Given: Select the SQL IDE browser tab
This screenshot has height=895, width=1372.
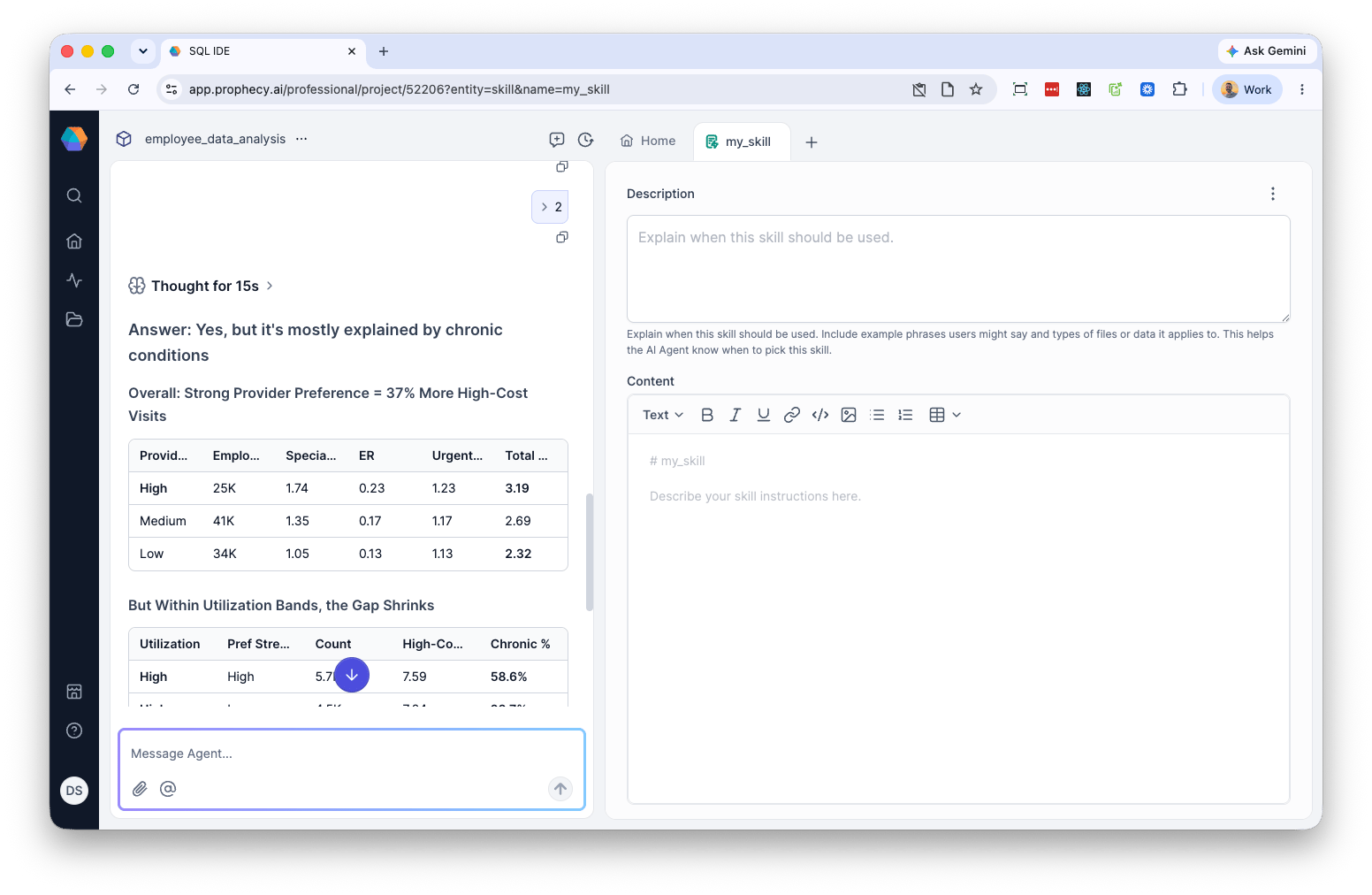Looking at the screenshot, I should [x=263, y=51].
